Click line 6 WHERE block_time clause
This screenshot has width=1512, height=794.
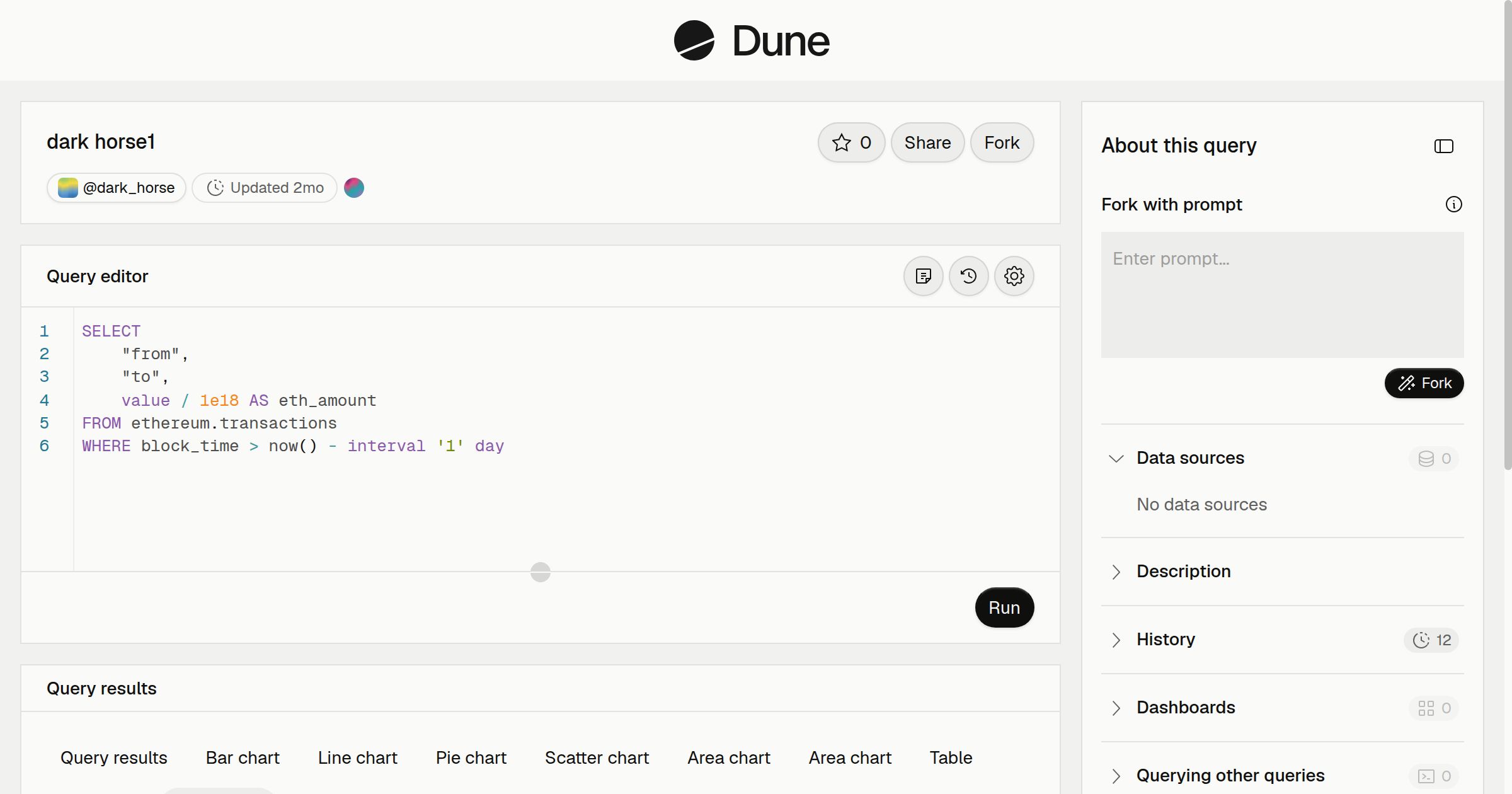(293, 446)
